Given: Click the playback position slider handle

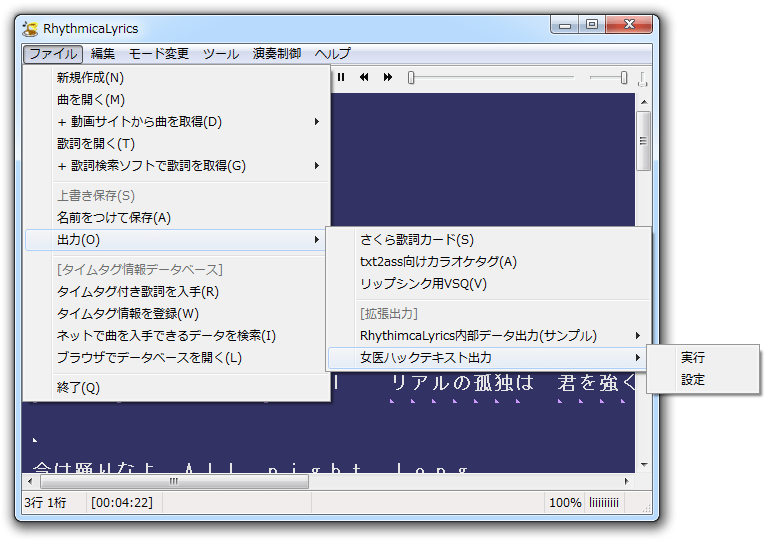Looking at the screenshot, I should 411,78.
